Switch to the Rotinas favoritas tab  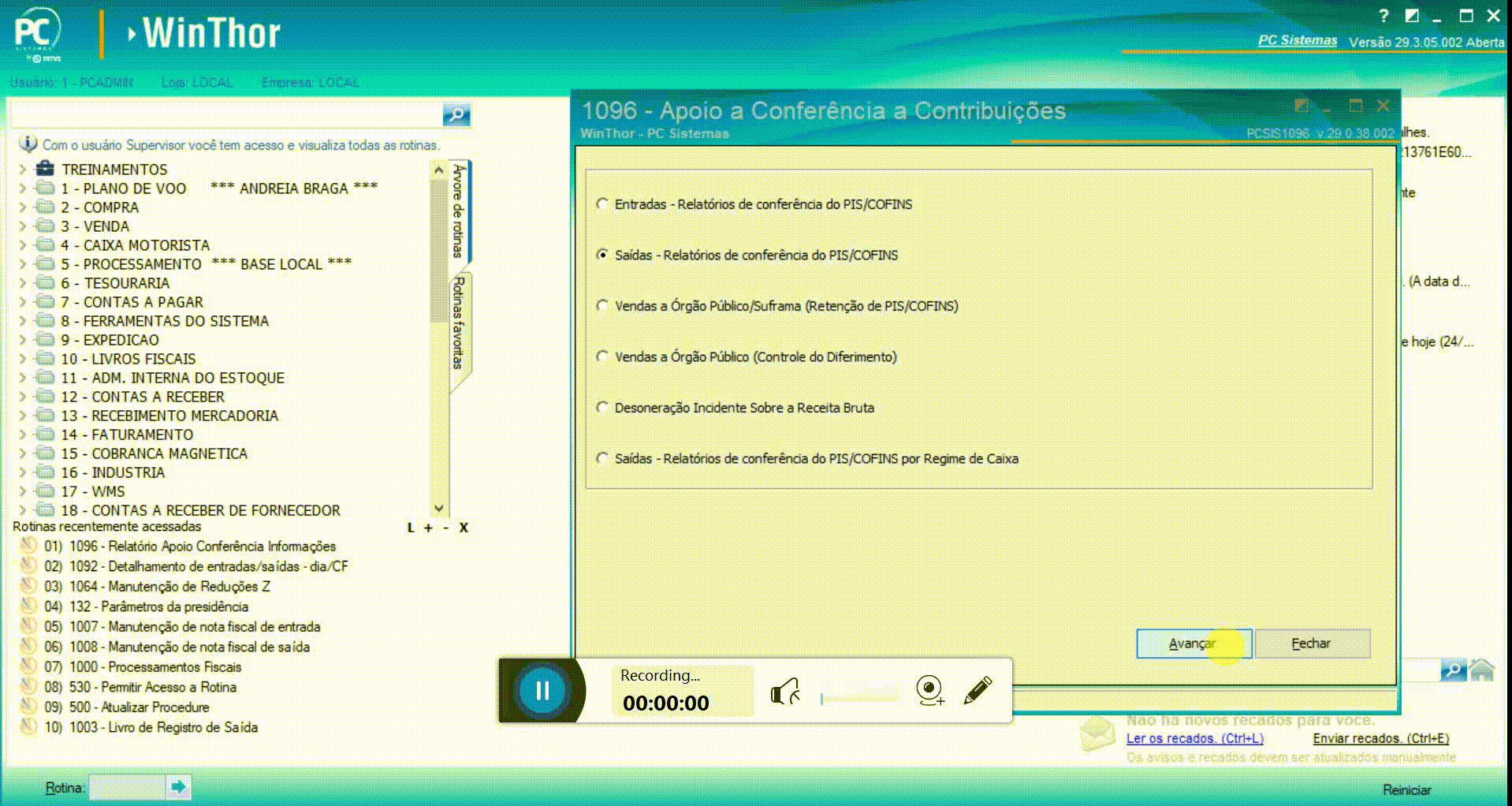(459, 323)
